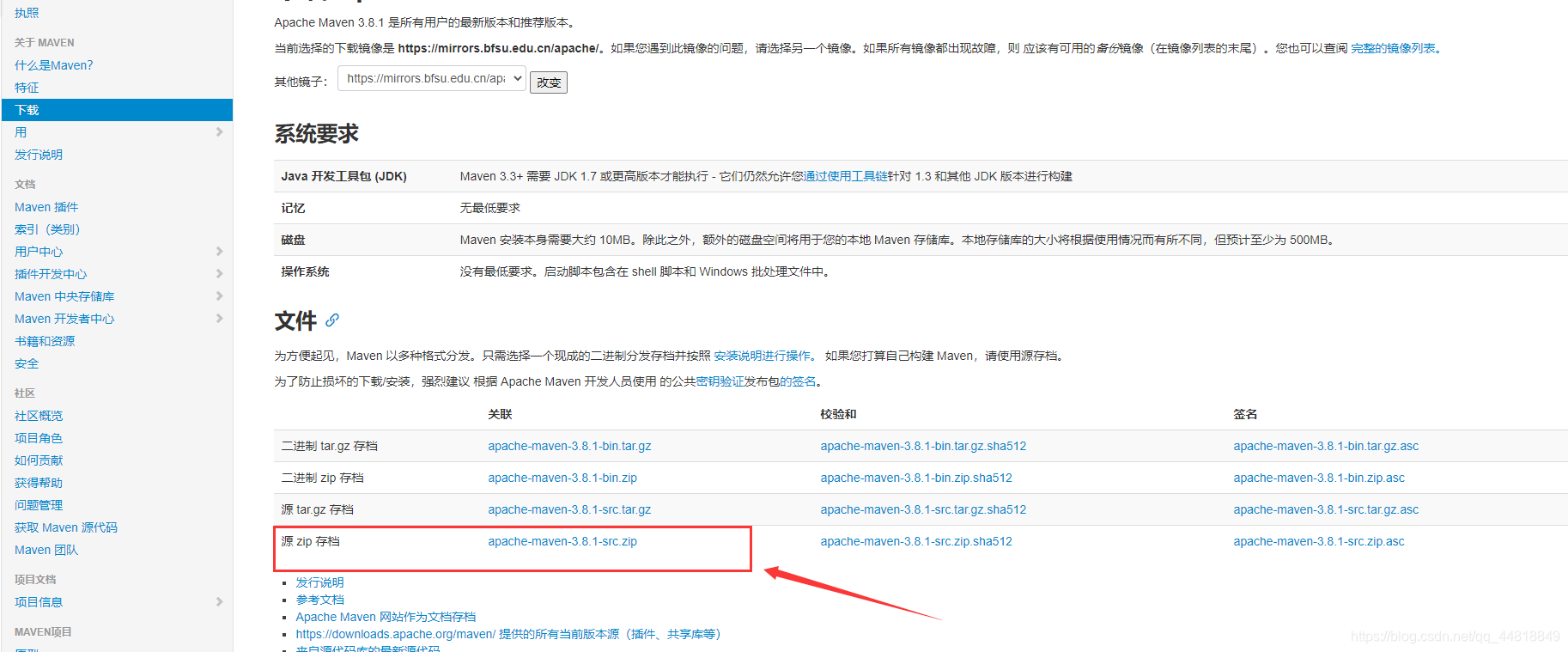Viewport: 1568px width, 652px height.
Task: Open 什么是Maven? in the sidebar
Action: pyautogui.click(x=53, y=65)
